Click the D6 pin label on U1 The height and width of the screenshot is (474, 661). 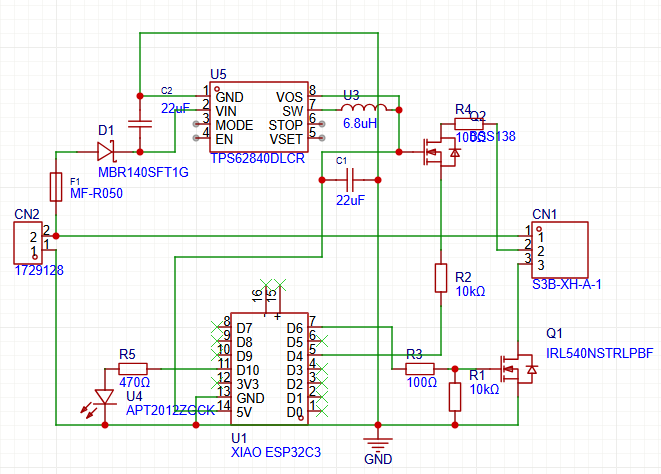295,329
